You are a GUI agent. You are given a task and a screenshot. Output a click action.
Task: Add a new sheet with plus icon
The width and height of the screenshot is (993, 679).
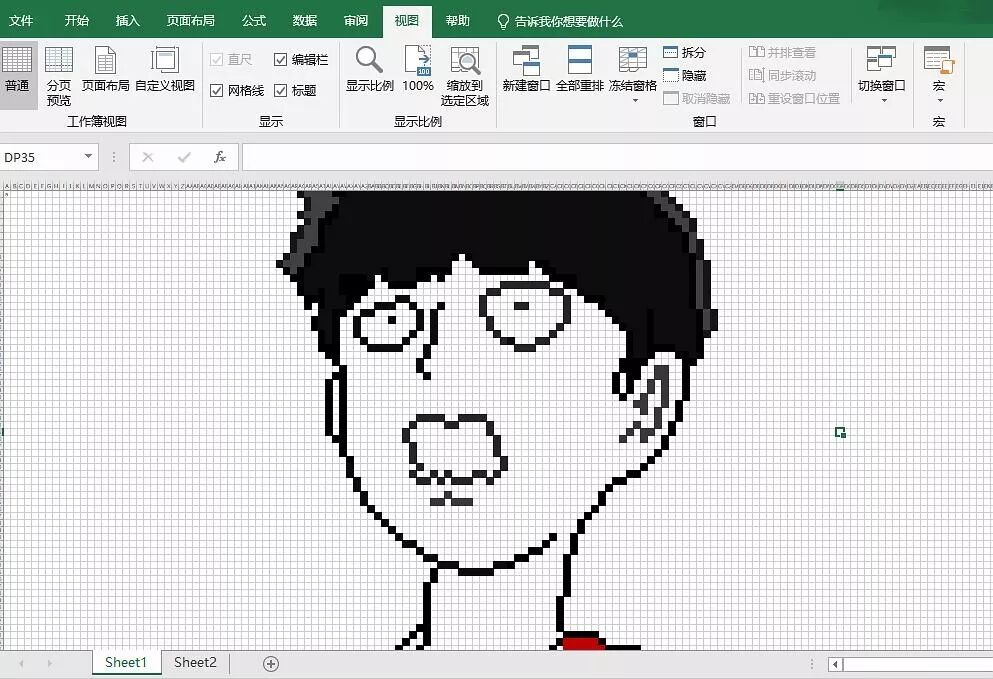point(271,663)
